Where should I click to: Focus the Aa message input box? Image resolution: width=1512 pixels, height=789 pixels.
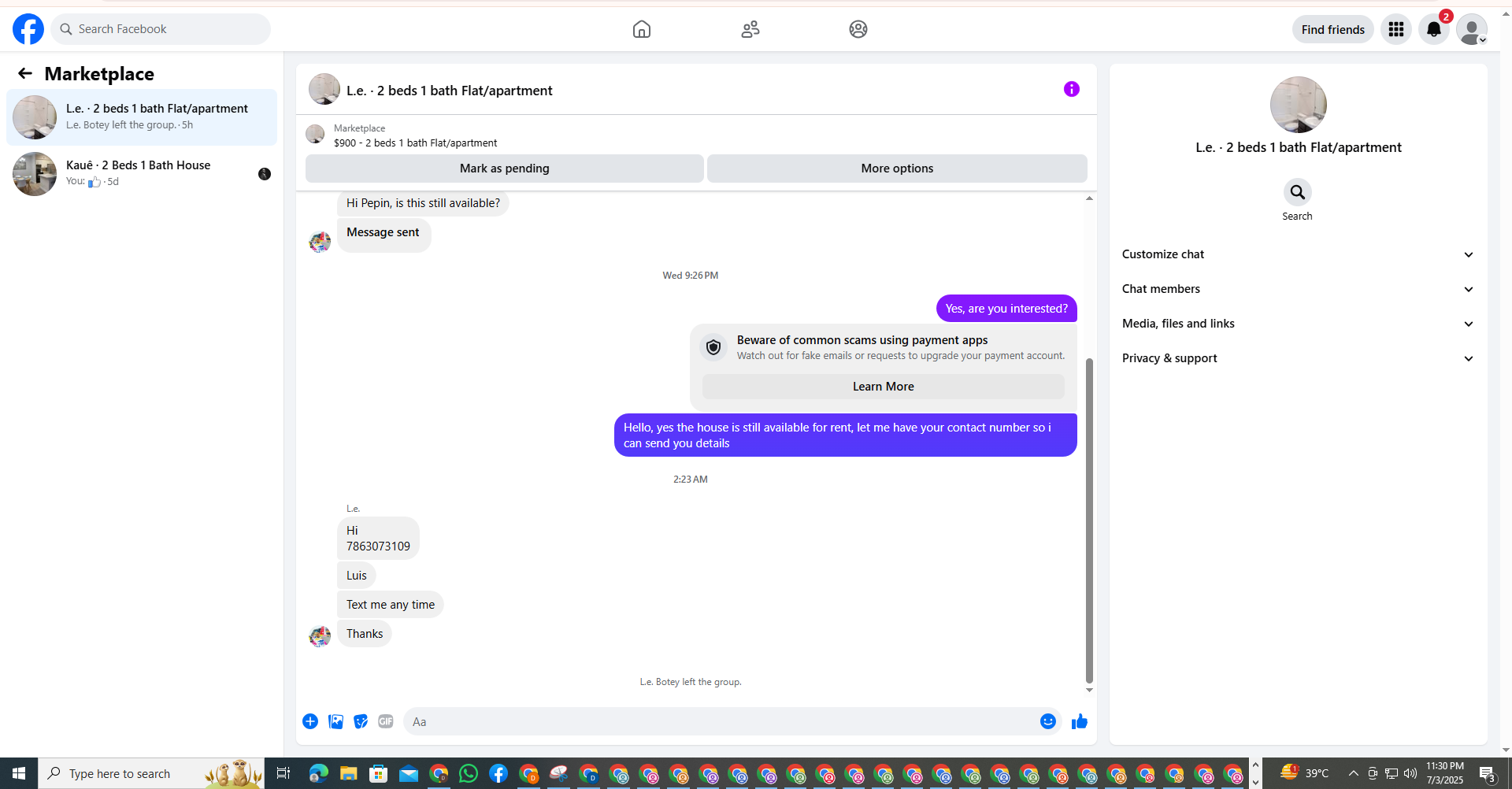pyautogui.click(x=732, y=721)
